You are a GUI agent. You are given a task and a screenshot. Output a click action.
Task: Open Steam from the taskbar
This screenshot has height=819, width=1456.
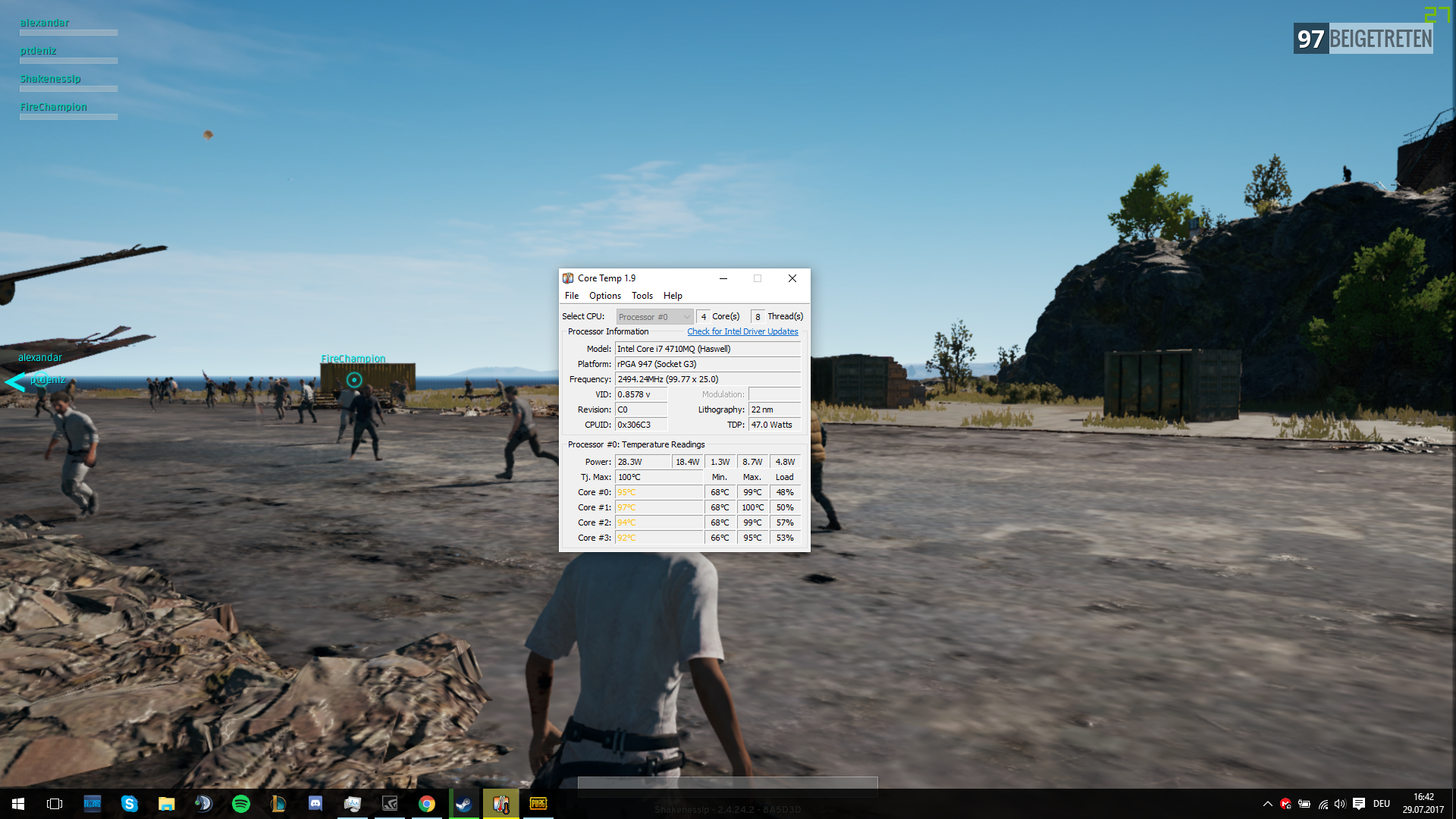point(464,804)
